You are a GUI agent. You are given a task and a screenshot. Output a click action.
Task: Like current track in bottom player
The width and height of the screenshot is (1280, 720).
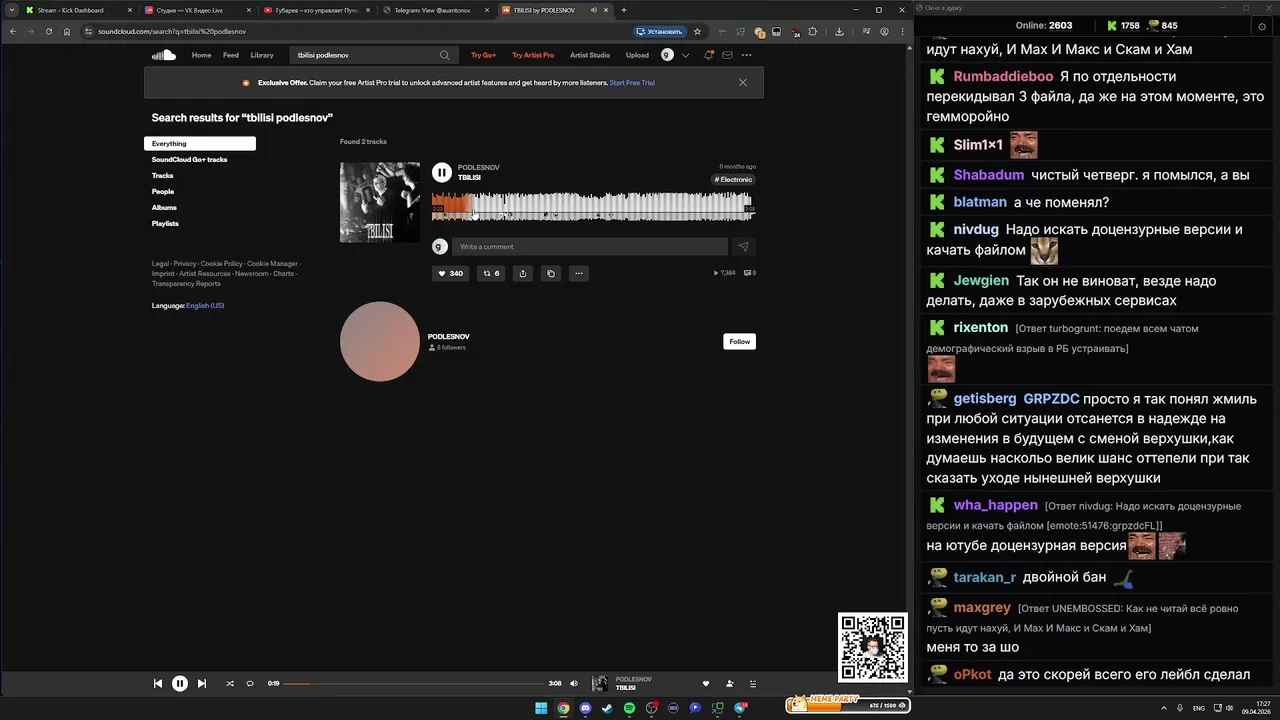click(706, 683)
